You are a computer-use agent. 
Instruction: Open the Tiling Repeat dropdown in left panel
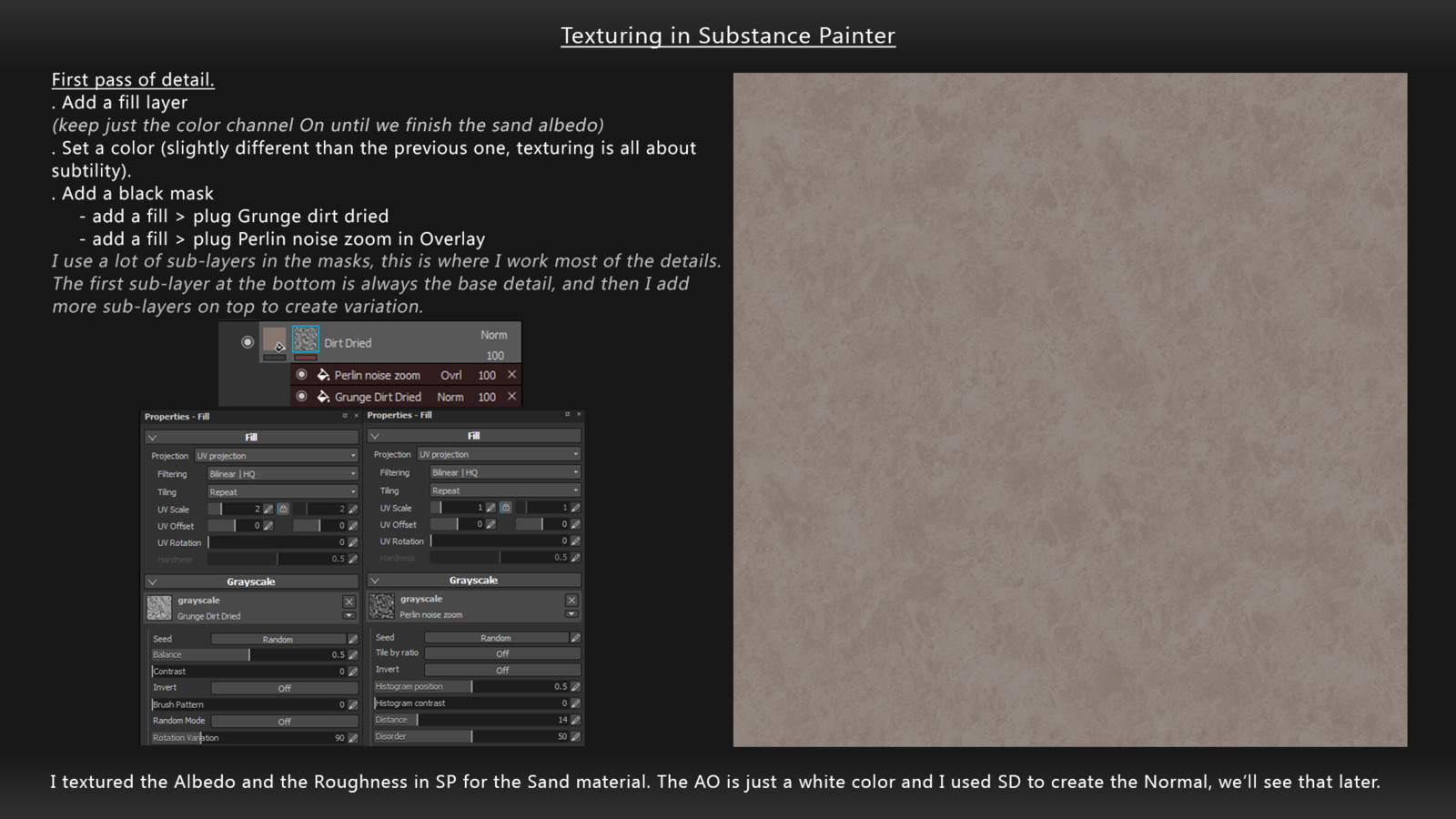(x=282, y=492)
